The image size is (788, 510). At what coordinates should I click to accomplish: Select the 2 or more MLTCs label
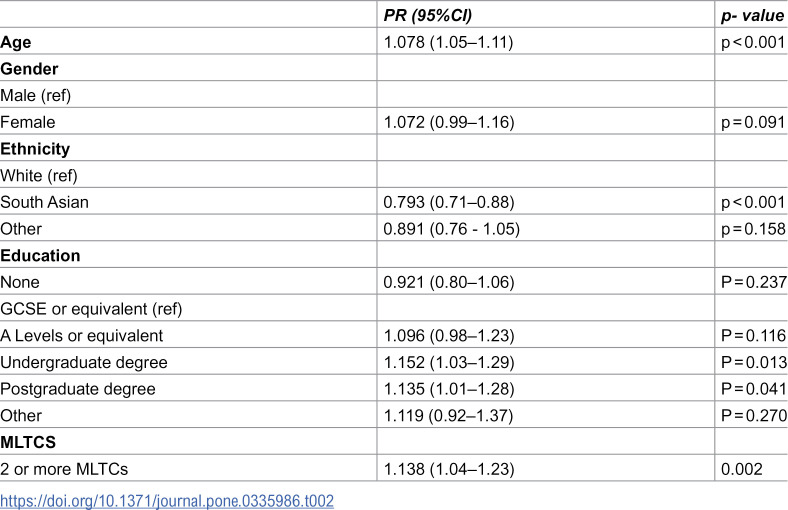tap(64, 469)
